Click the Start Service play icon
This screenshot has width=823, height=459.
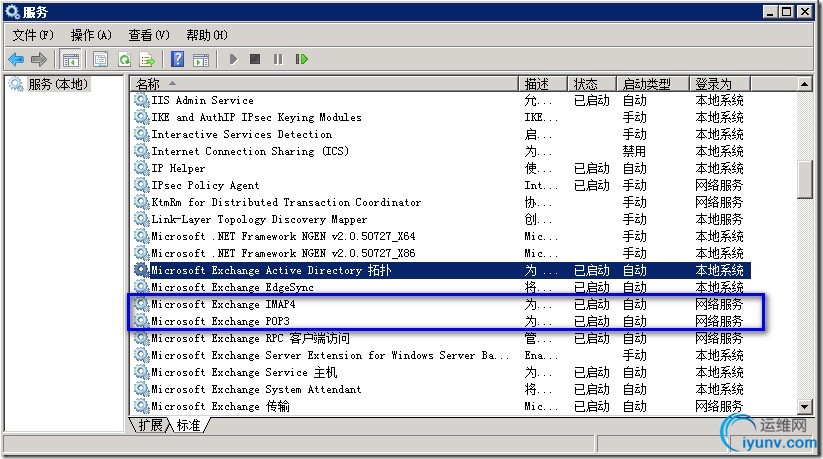[234, 59]
